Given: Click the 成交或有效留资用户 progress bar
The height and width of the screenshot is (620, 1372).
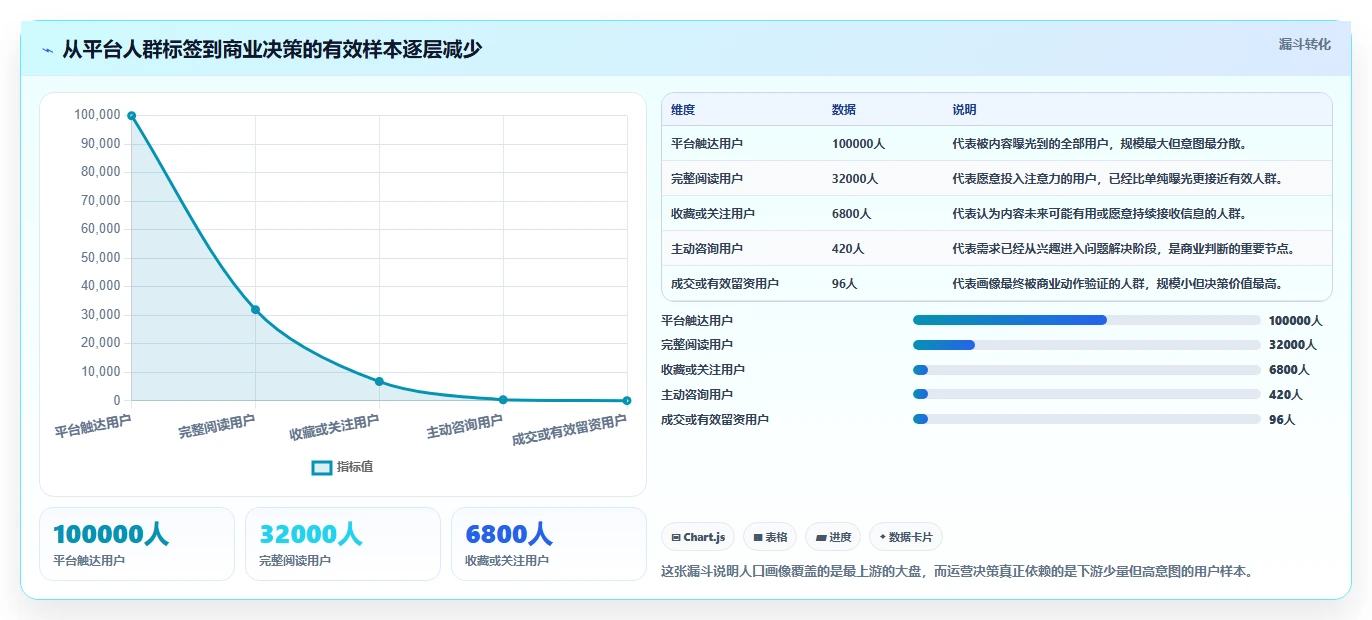Looking at the screenshot, I should [x=1086, y=420].
